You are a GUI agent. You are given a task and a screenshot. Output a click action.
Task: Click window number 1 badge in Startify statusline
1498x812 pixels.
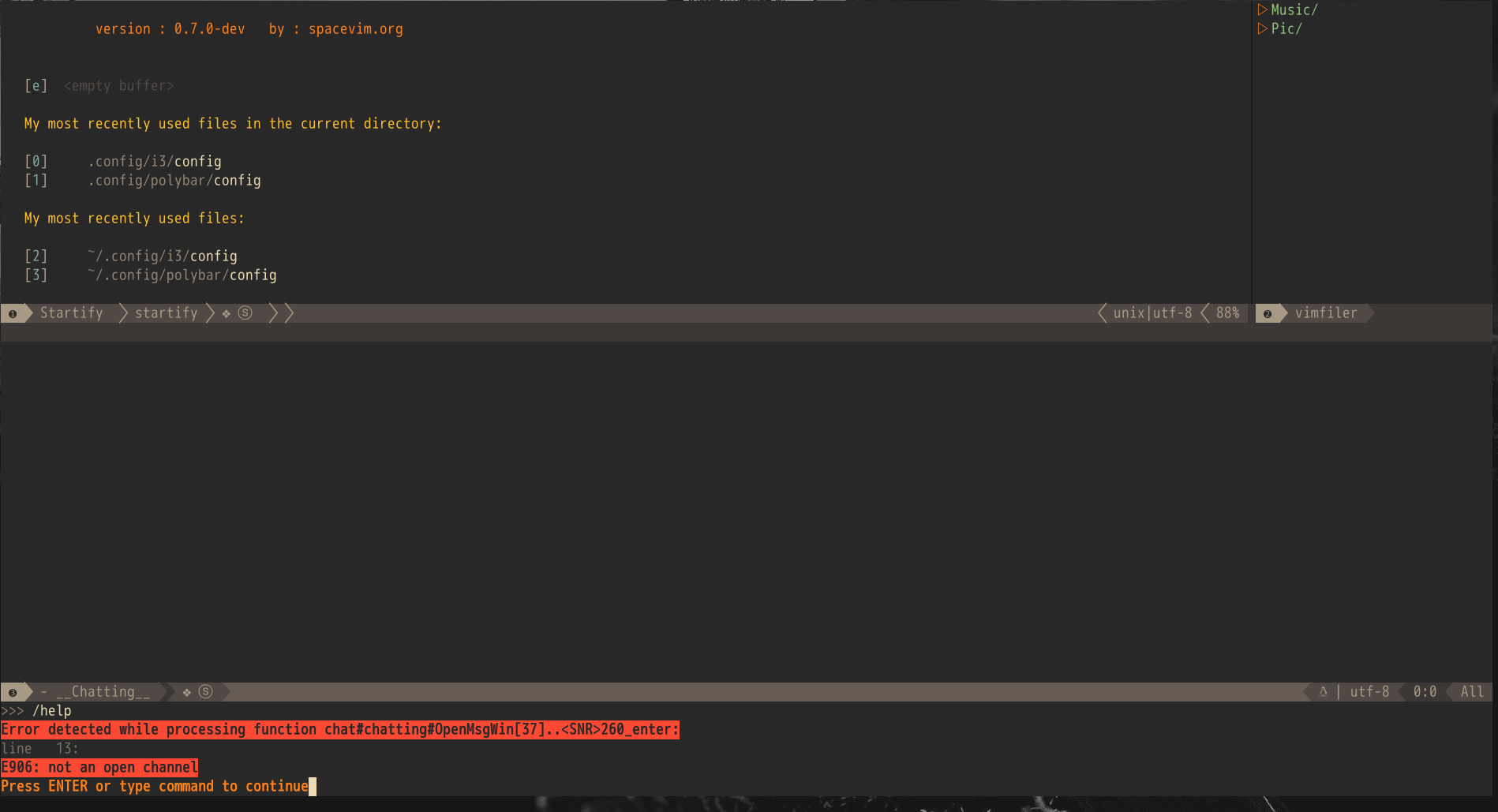[x=13, y=313]
